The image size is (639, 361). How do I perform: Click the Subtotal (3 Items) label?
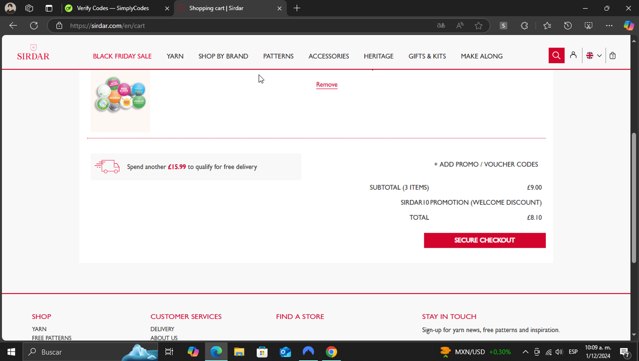click(399, 187)
